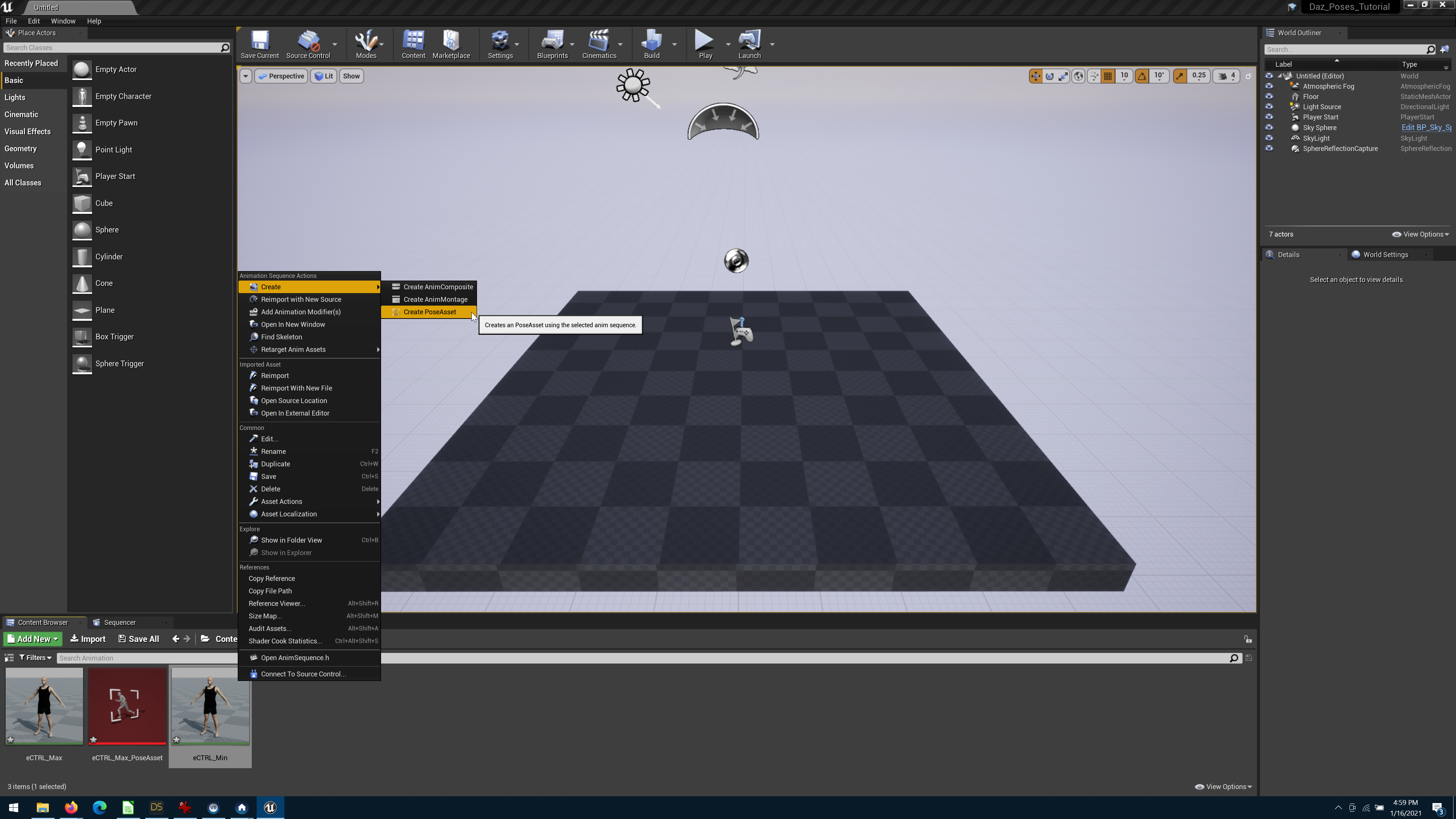Toggle visibility of SkyLight actor

[1269, 138]
